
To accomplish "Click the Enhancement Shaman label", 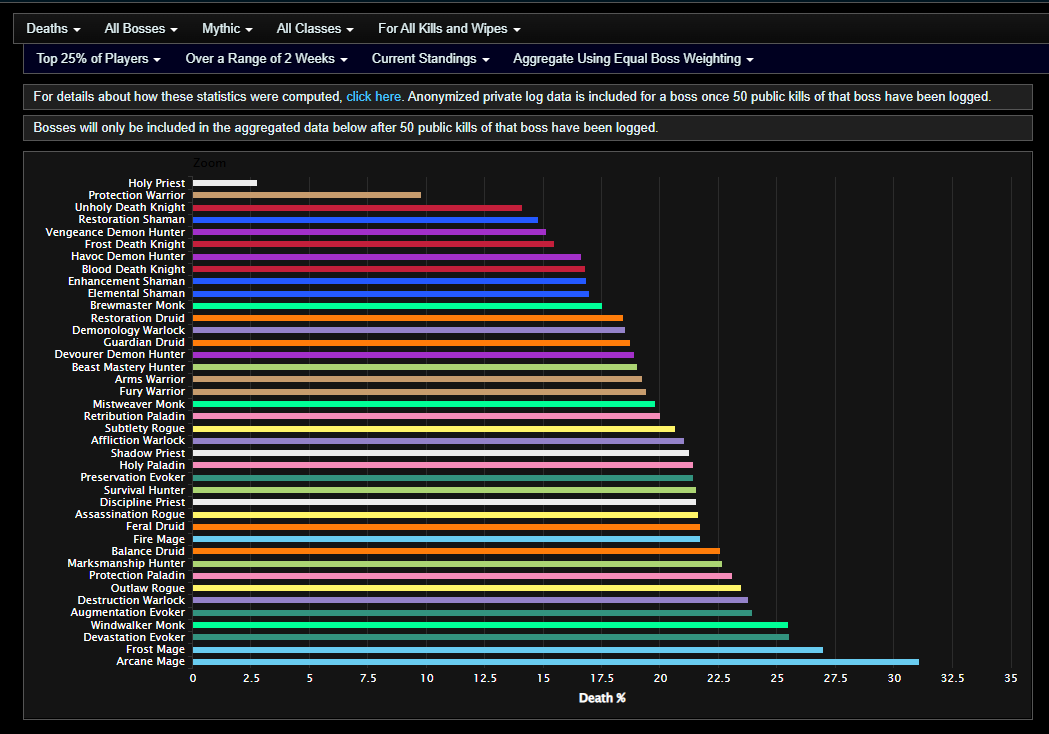I will click(x=126, y=281).
